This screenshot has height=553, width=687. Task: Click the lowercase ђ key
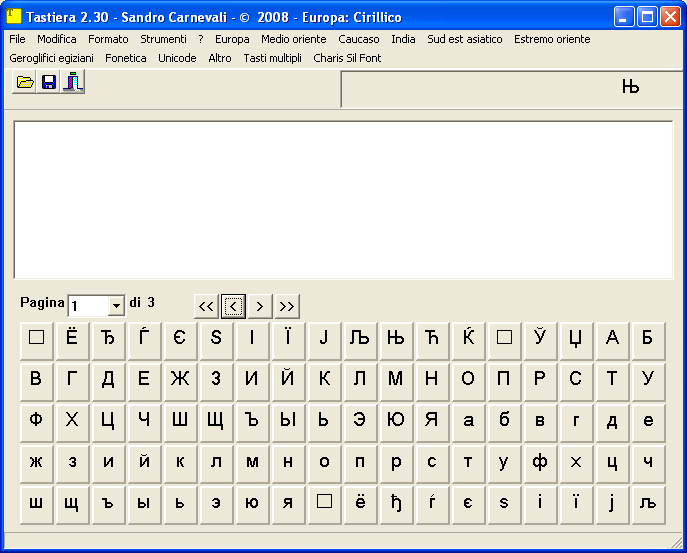click(396, 505)
